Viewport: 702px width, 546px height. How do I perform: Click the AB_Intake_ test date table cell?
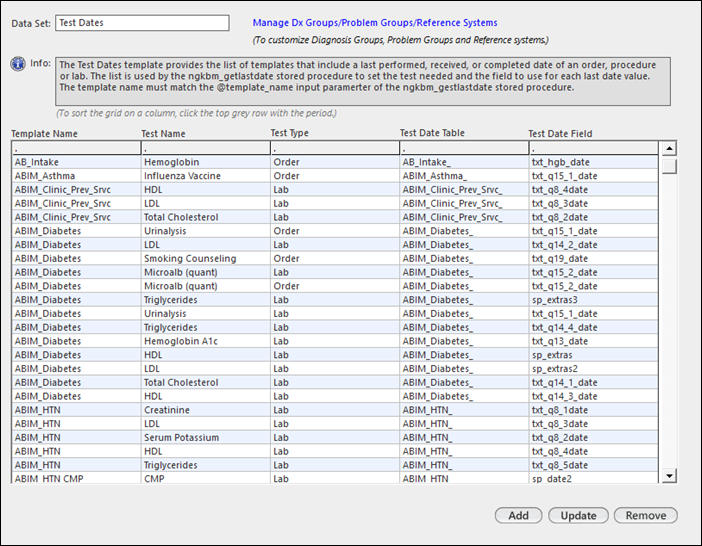[464, 162]
